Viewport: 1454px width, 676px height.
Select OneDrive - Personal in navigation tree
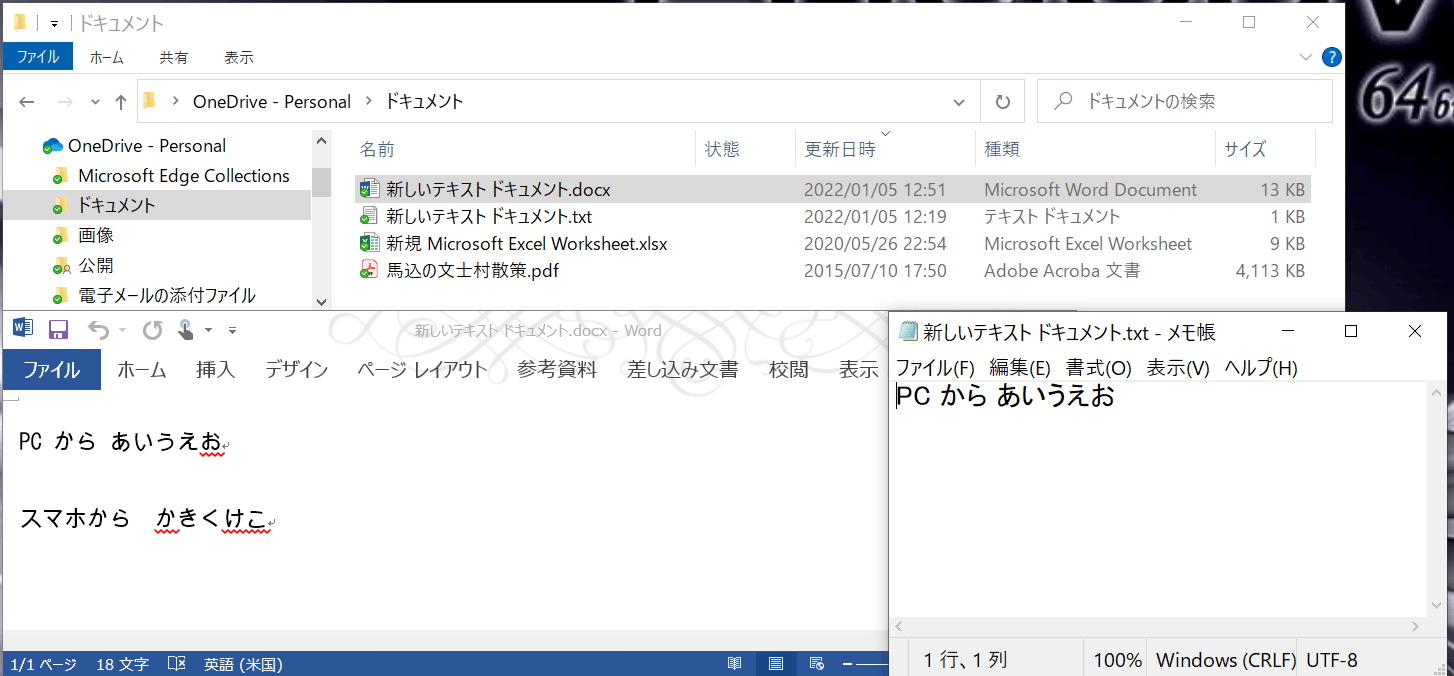[147, 146]
